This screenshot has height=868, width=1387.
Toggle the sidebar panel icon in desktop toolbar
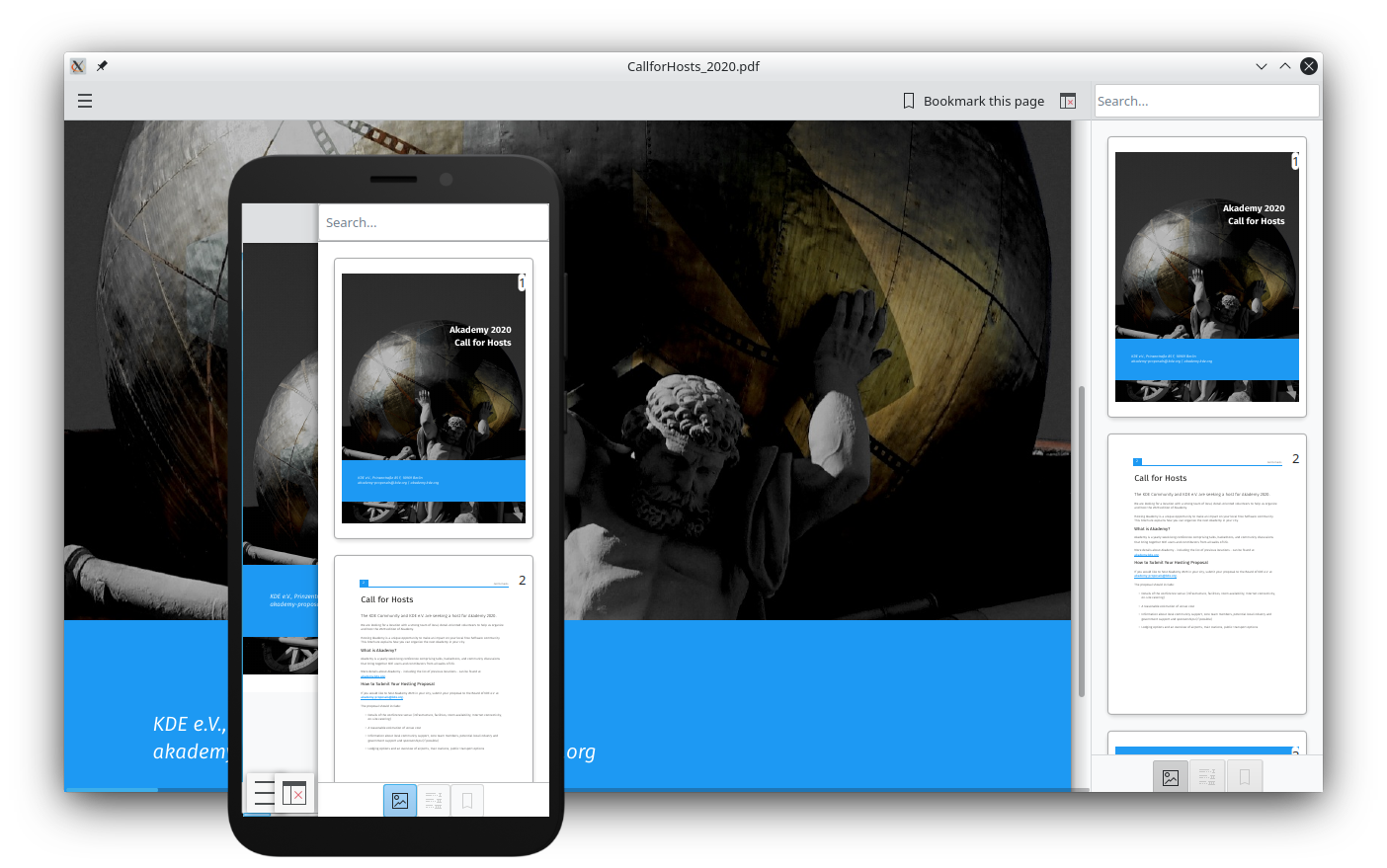point(1068,101)
